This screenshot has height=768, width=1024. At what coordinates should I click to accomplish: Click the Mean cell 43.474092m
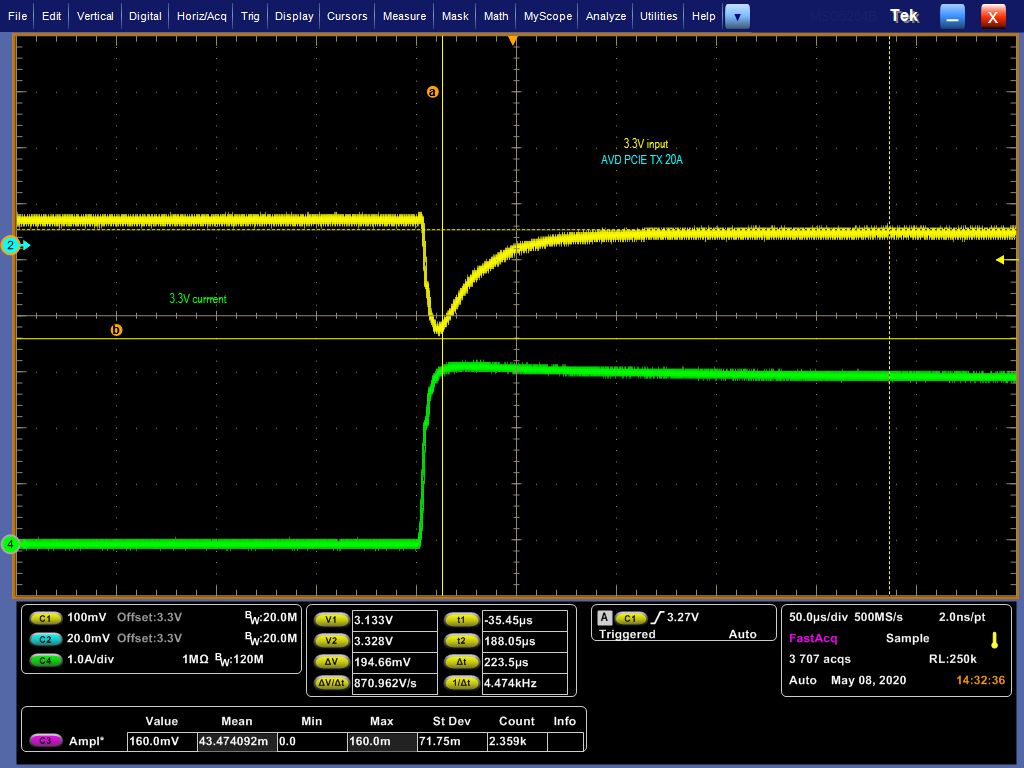pos(237,741)
